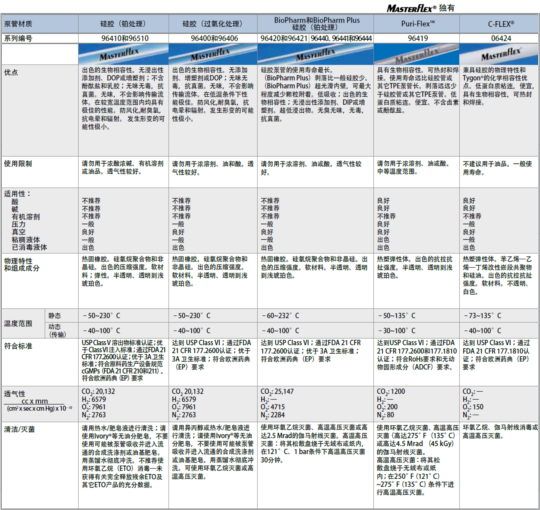Screen dimensions: 540x510
Task: Select the C-FLEX column header
Action: click(499, 24)
